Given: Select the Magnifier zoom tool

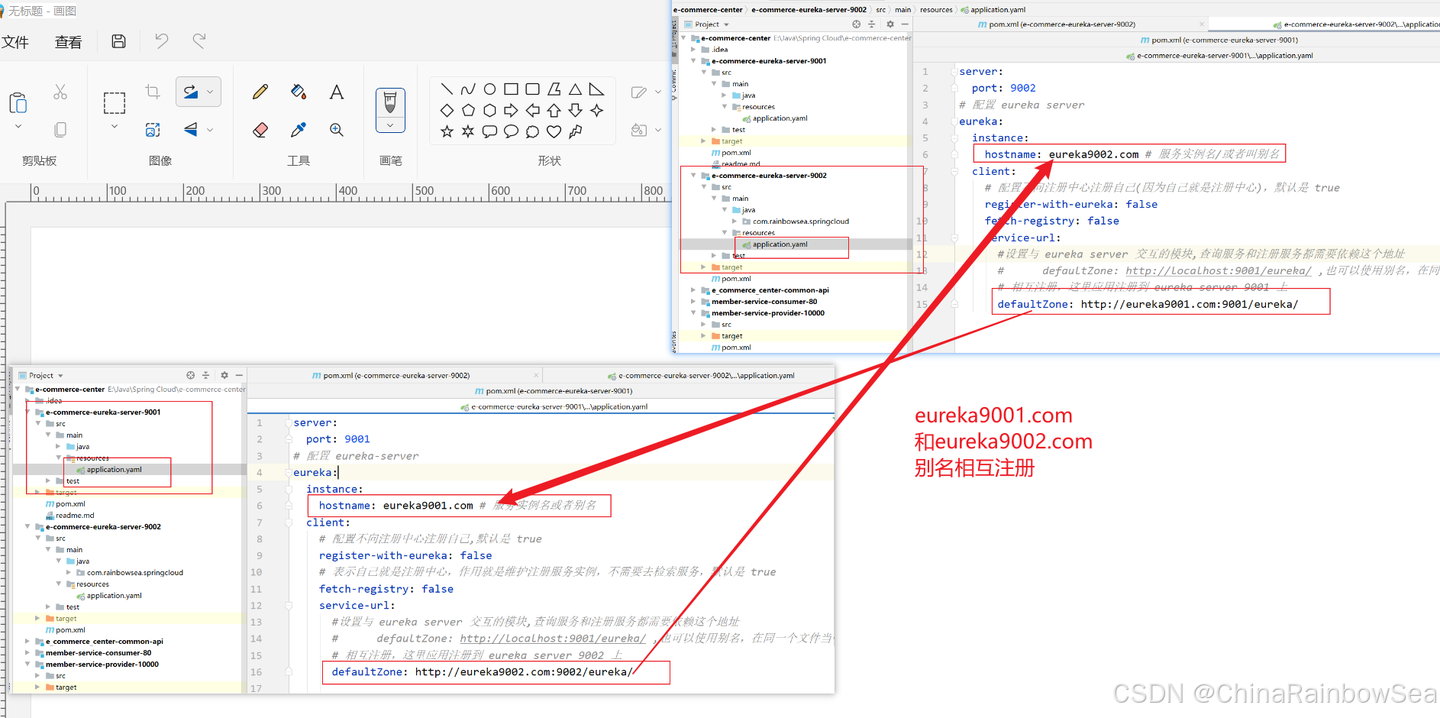Looking at the screenshot, I should coord(336,130).
